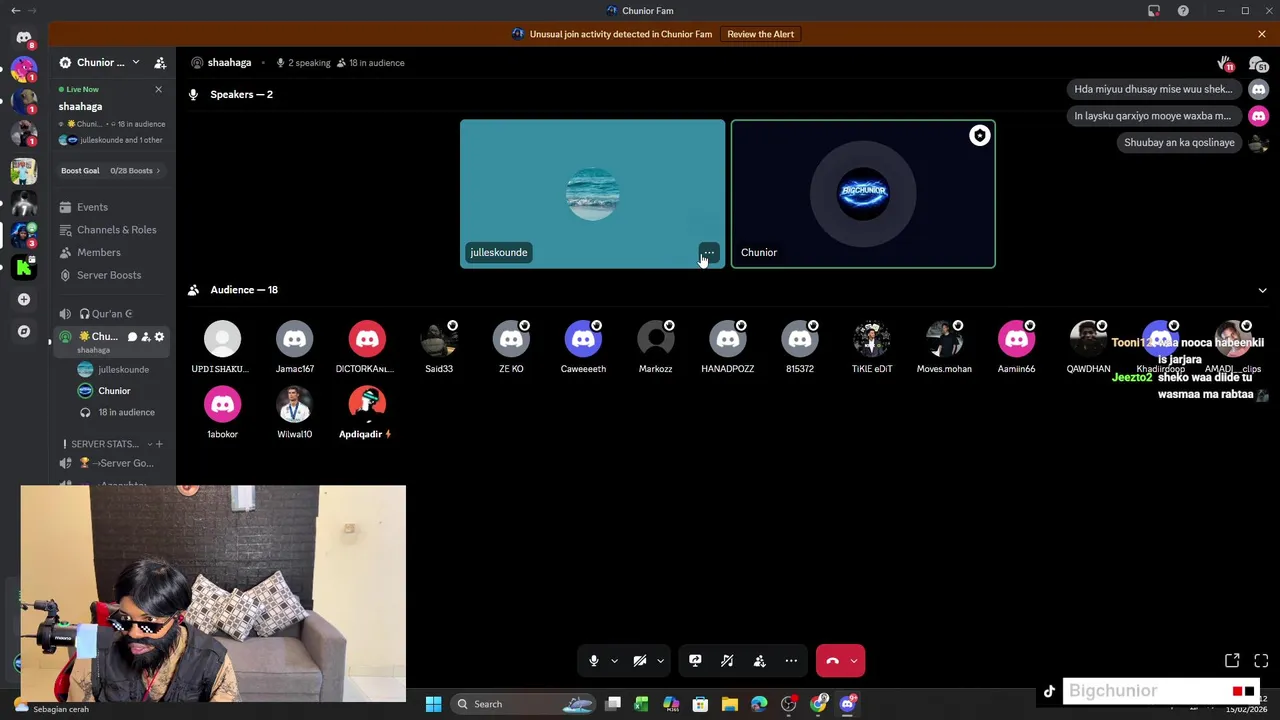Screen dimensions: 1280x720
Task: Open microphone input options arrow
Action: [614, 661]
